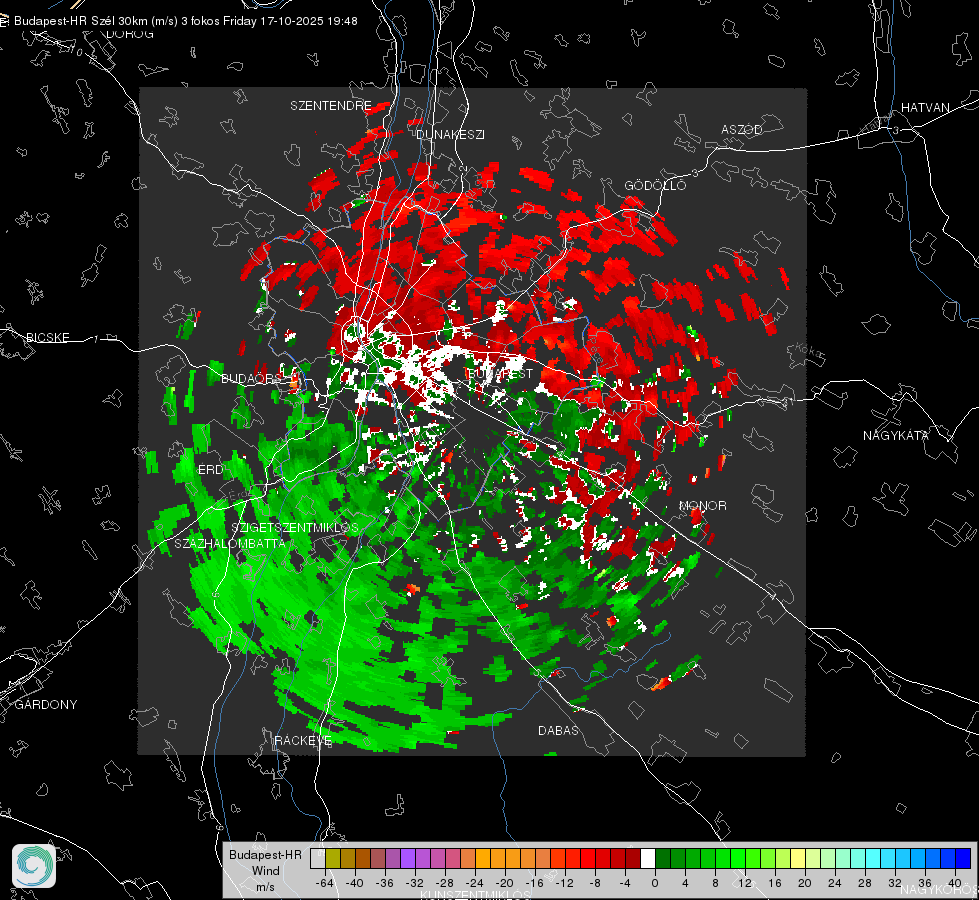Click the 40 value on the legend scale
Viewport: 979px width, 900px height.
tap(955, 883)
